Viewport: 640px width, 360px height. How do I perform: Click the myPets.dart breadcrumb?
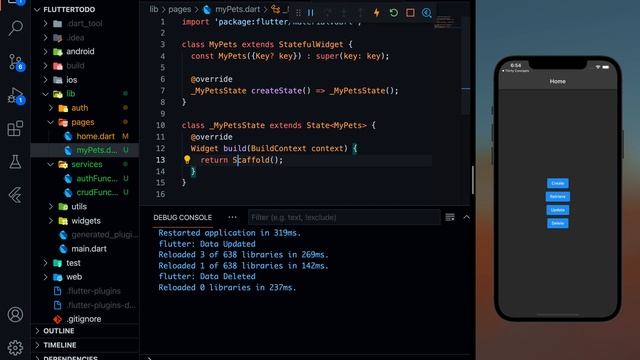pos(238,9)
